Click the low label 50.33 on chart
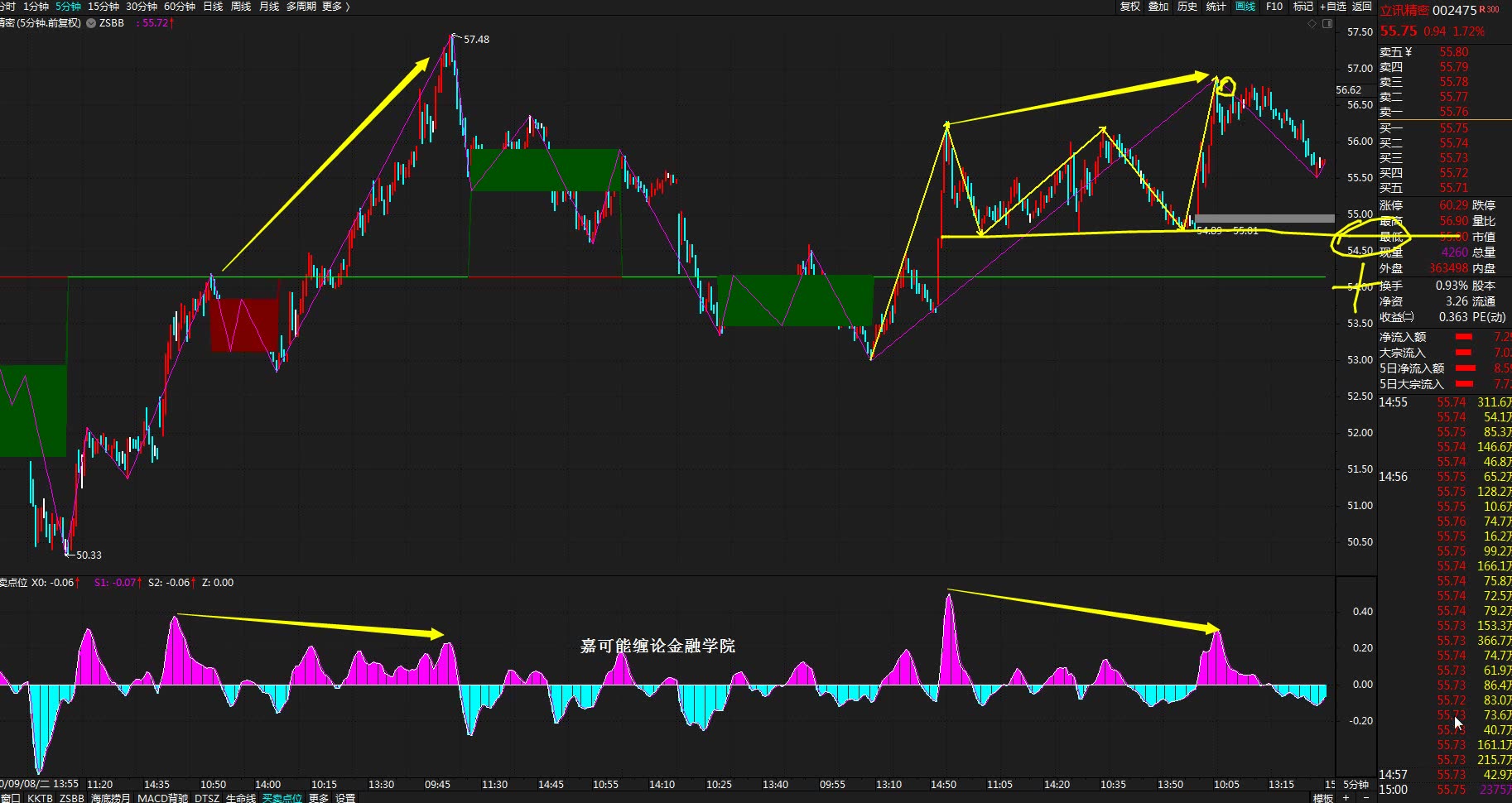 click(x=89, y=555)
